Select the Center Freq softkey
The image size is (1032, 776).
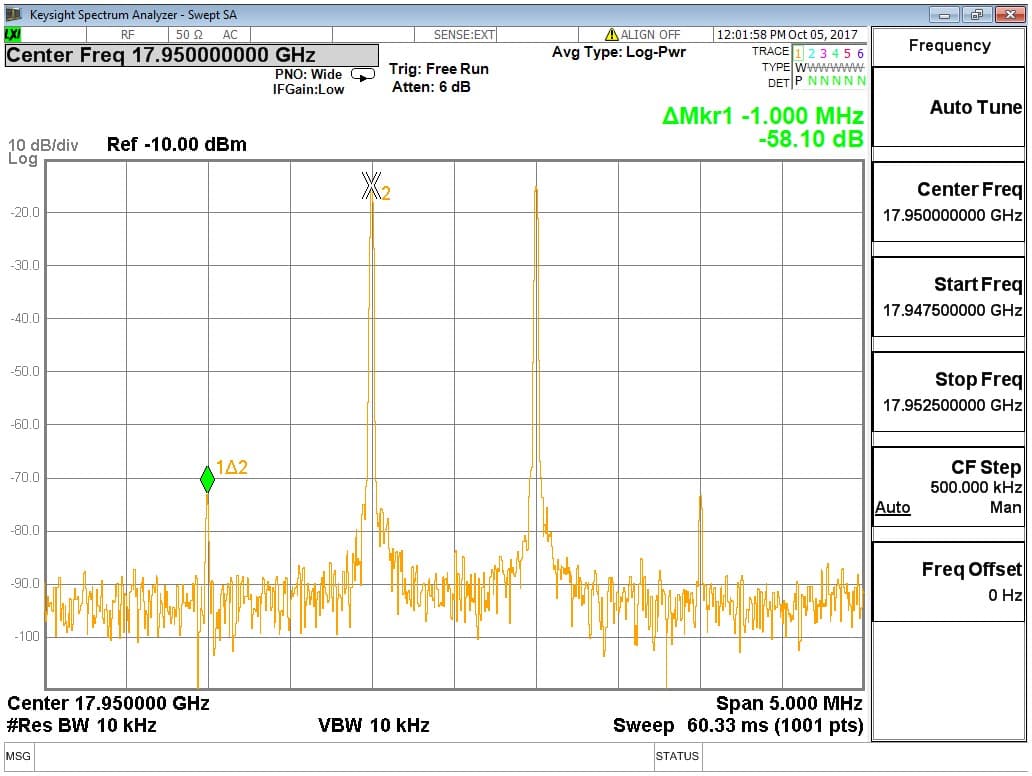(x=948, y=201)
